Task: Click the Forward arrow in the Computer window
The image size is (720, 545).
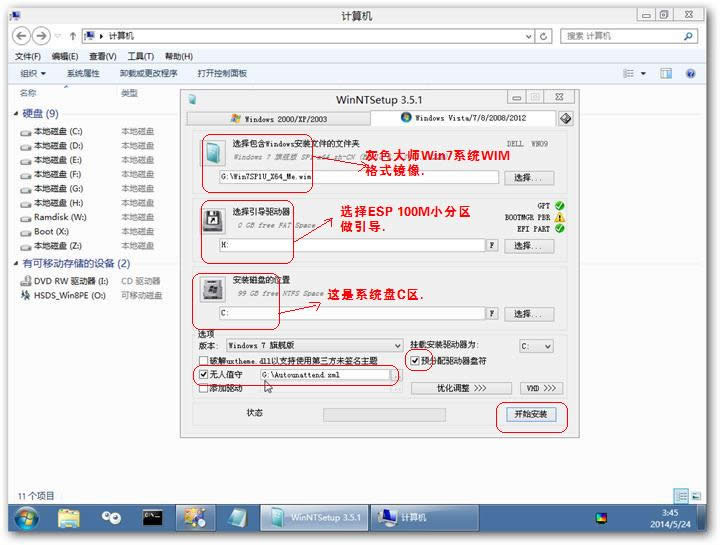Action: [x=41, y=36]
